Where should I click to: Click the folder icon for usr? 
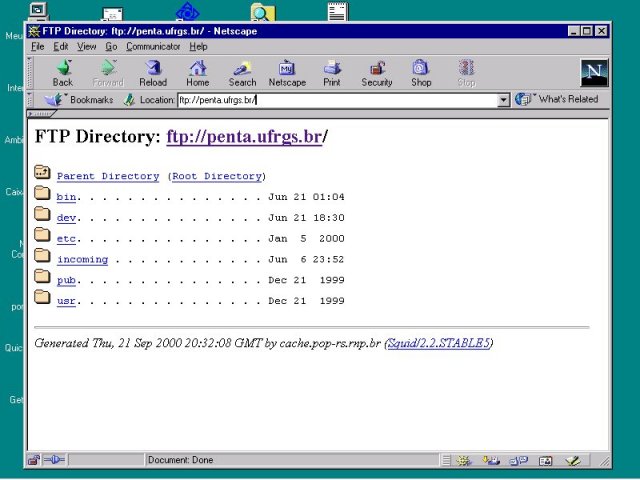click(x=42, y=297)
